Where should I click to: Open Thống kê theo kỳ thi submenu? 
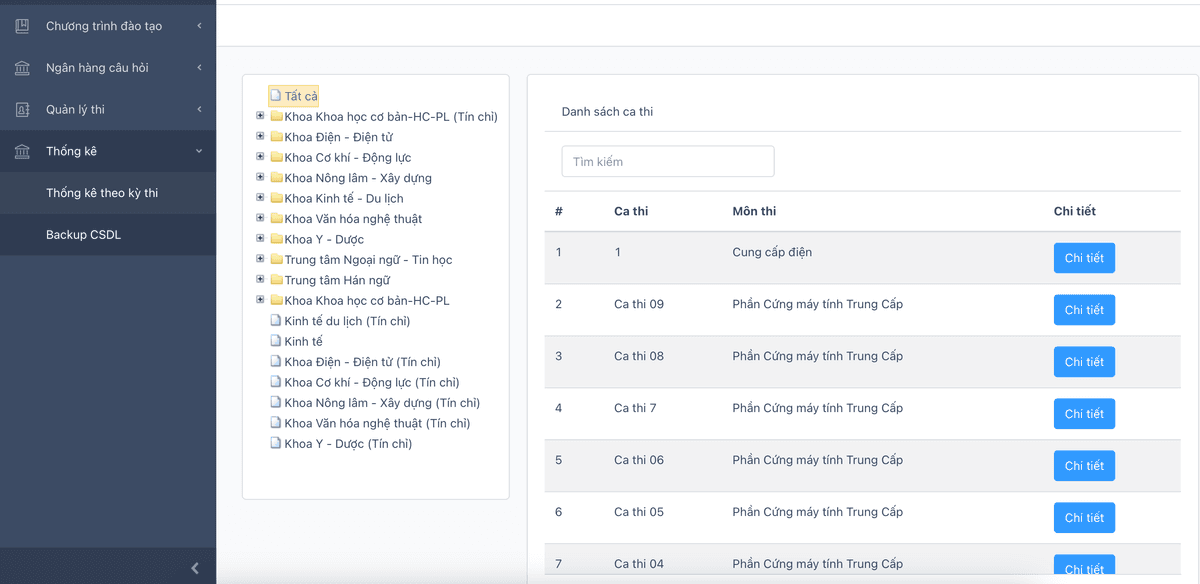tap(102, 193)
